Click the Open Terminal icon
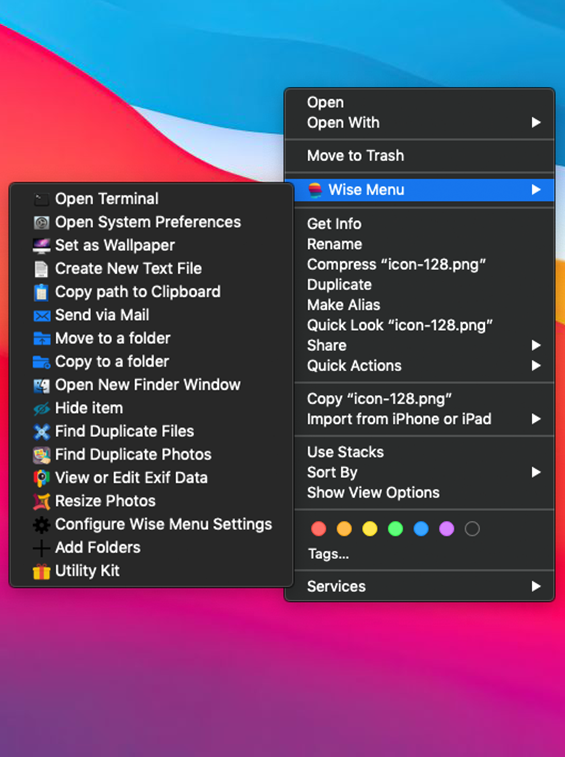This screenshot has width=565, height=757. pos(42,199)
